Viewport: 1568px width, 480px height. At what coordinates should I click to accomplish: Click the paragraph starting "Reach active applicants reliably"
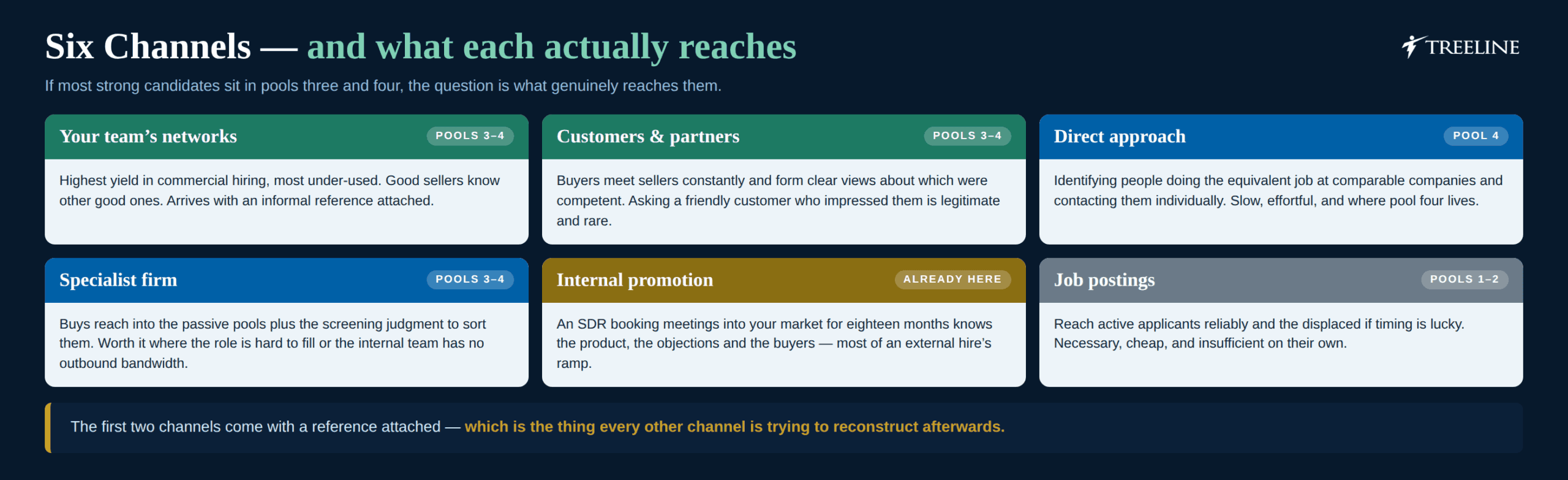click(1259, 333)
